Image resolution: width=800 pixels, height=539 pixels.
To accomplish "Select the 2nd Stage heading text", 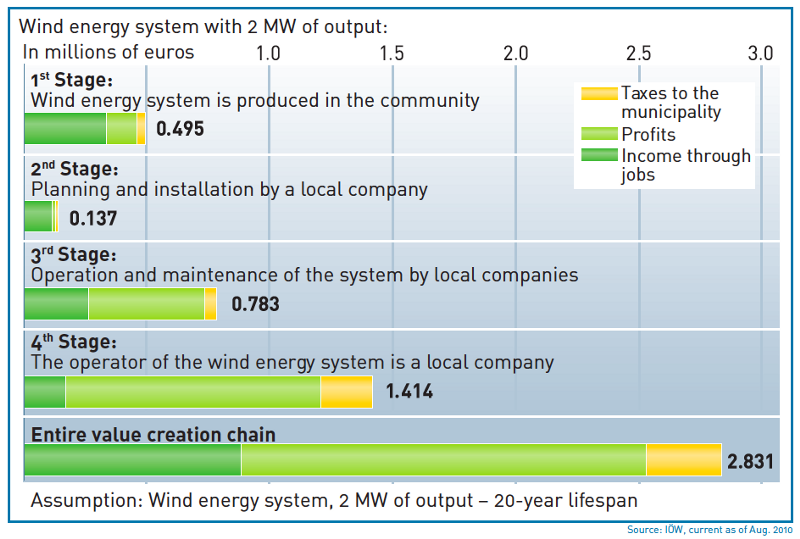I will (x=75, y=169).
